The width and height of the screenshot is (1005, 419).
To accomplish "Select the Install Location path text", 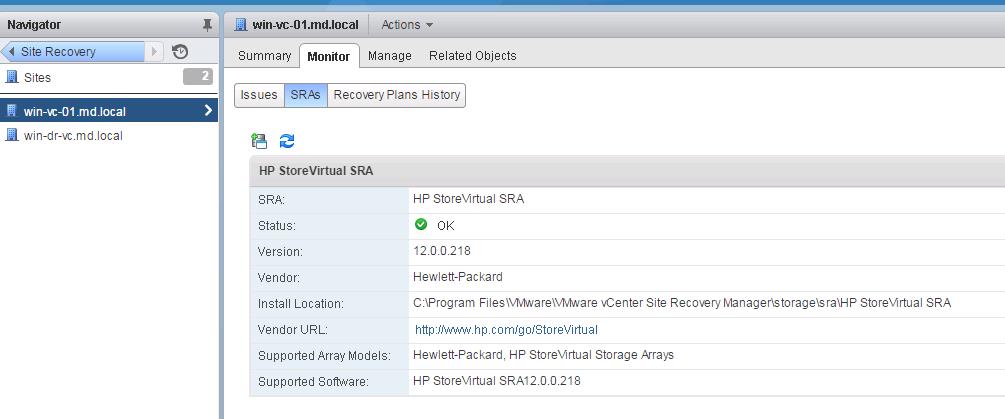I will 682,303.
